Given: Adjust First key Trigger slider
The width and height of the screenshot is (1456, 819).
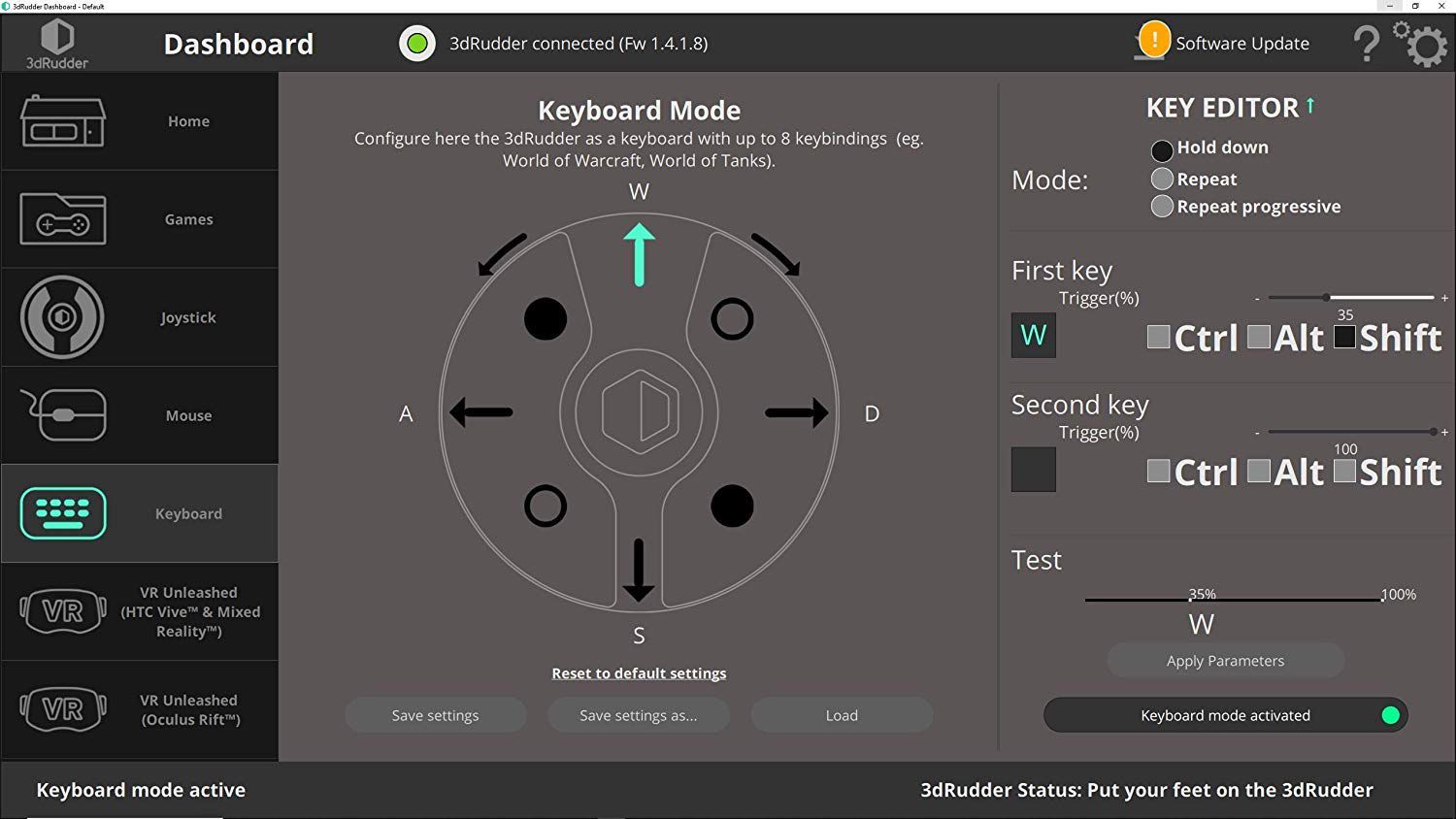Looking at the screenshot, I should click(x=1350, y=298).
